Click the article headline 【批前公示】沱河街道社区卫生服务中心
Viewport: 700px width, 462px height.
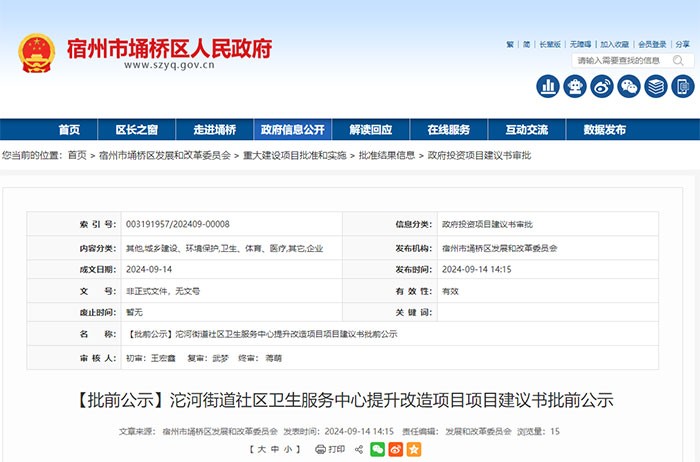344,400
